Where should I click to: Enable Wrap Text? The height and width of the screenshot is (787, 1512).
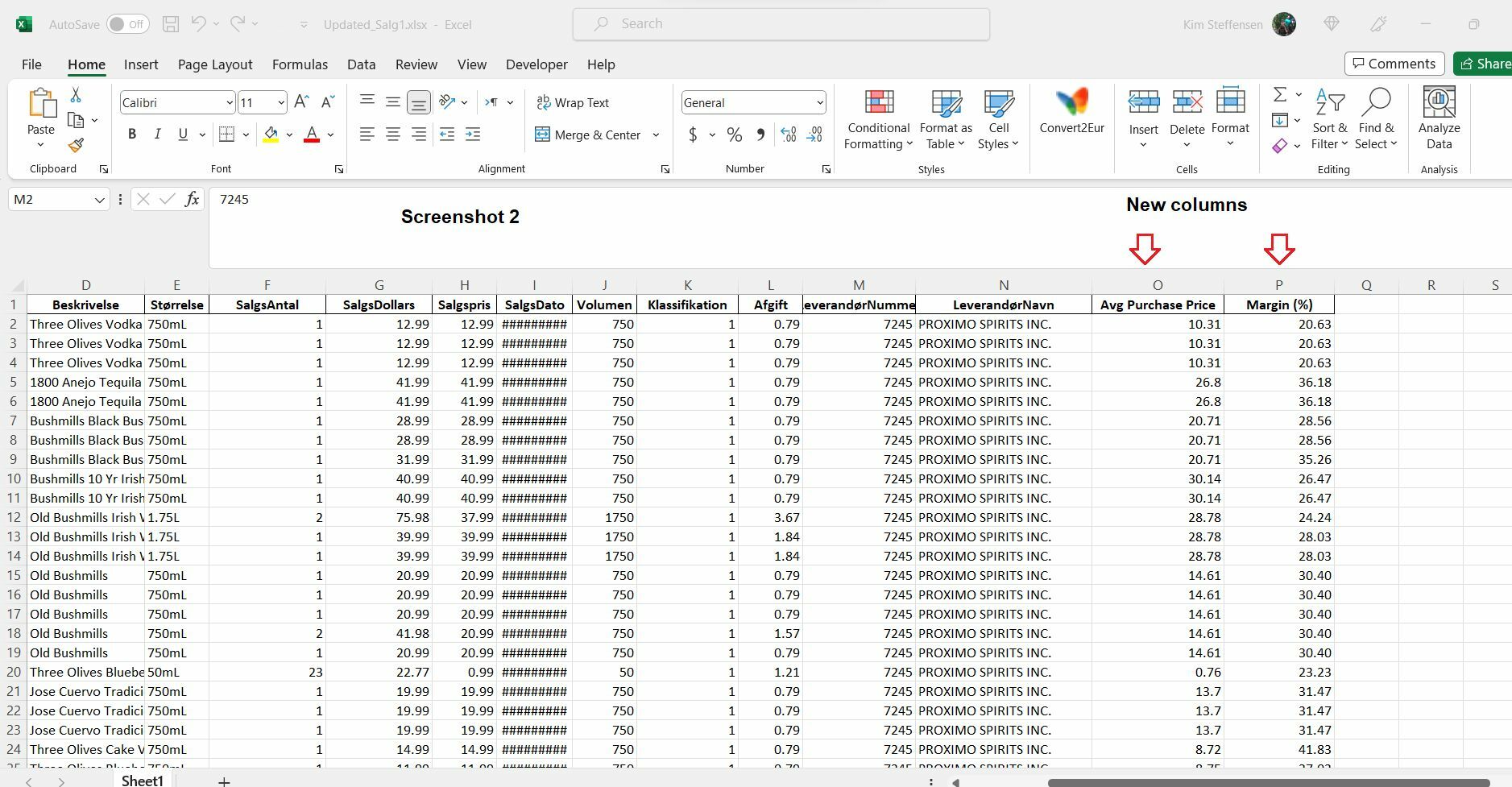573,102
